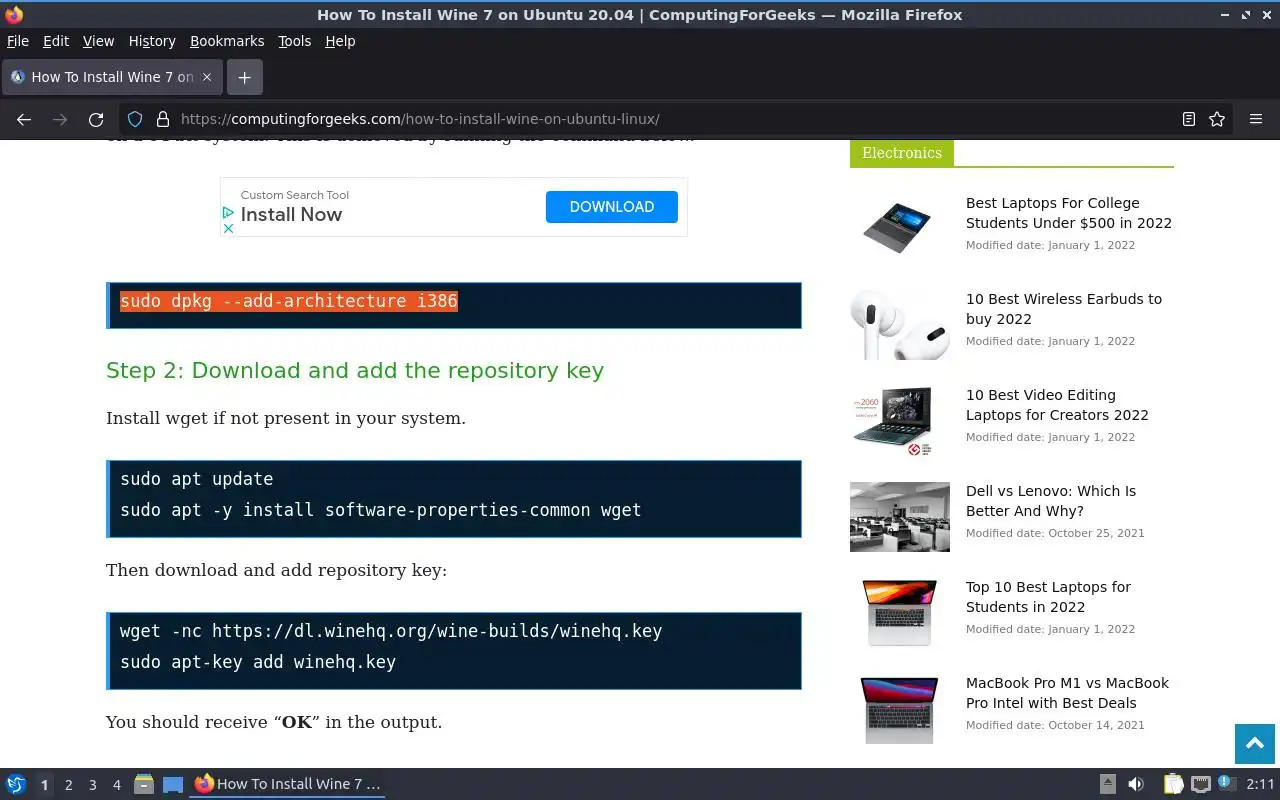
Task: Click the update notifier tray icon
Action: [x=1227, y=784]
